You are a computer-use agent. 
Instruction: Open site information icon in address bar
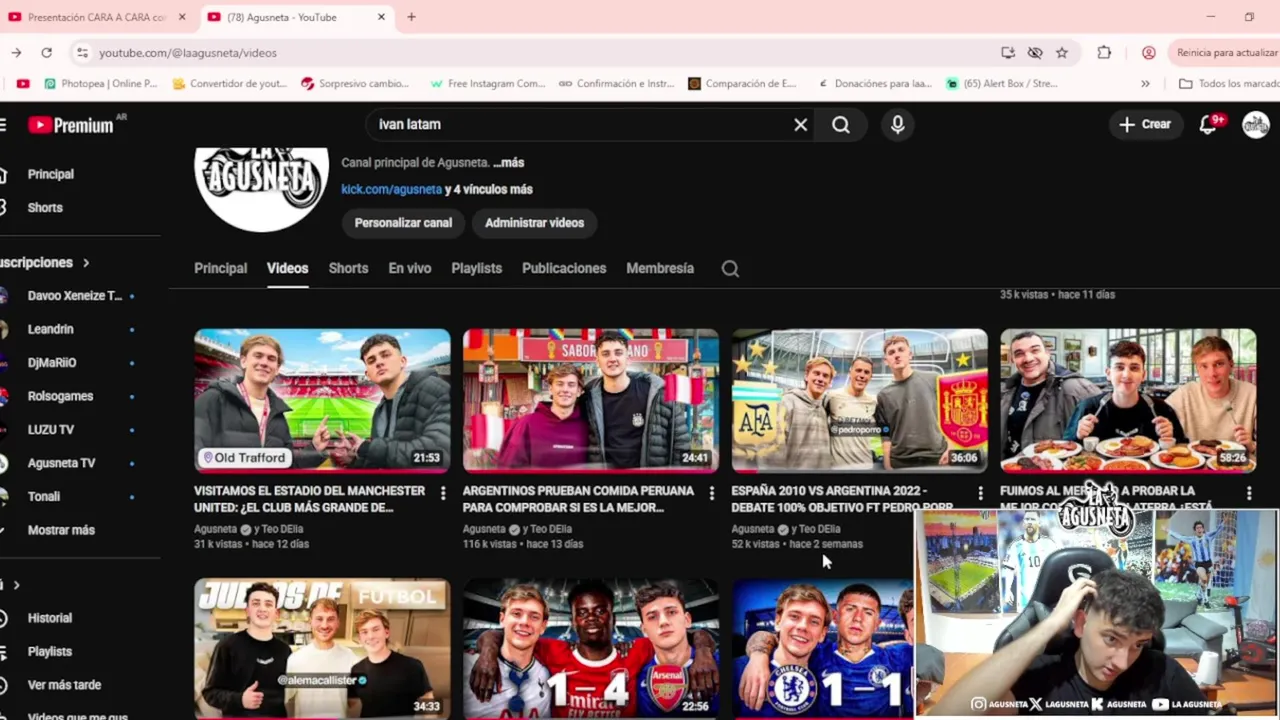pyautogui.click(x=82, y=53)
